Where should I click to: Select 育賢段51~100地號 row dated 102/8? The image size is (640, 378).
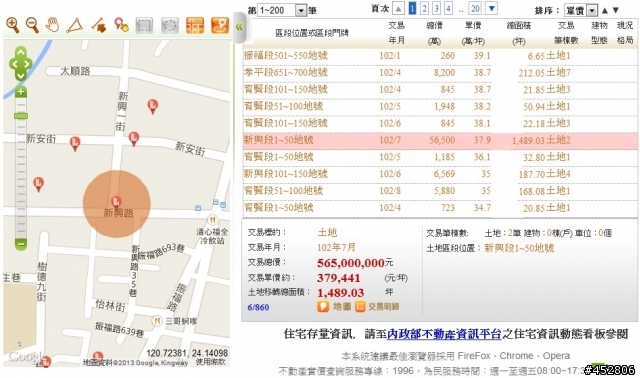(x=440, y=191)
